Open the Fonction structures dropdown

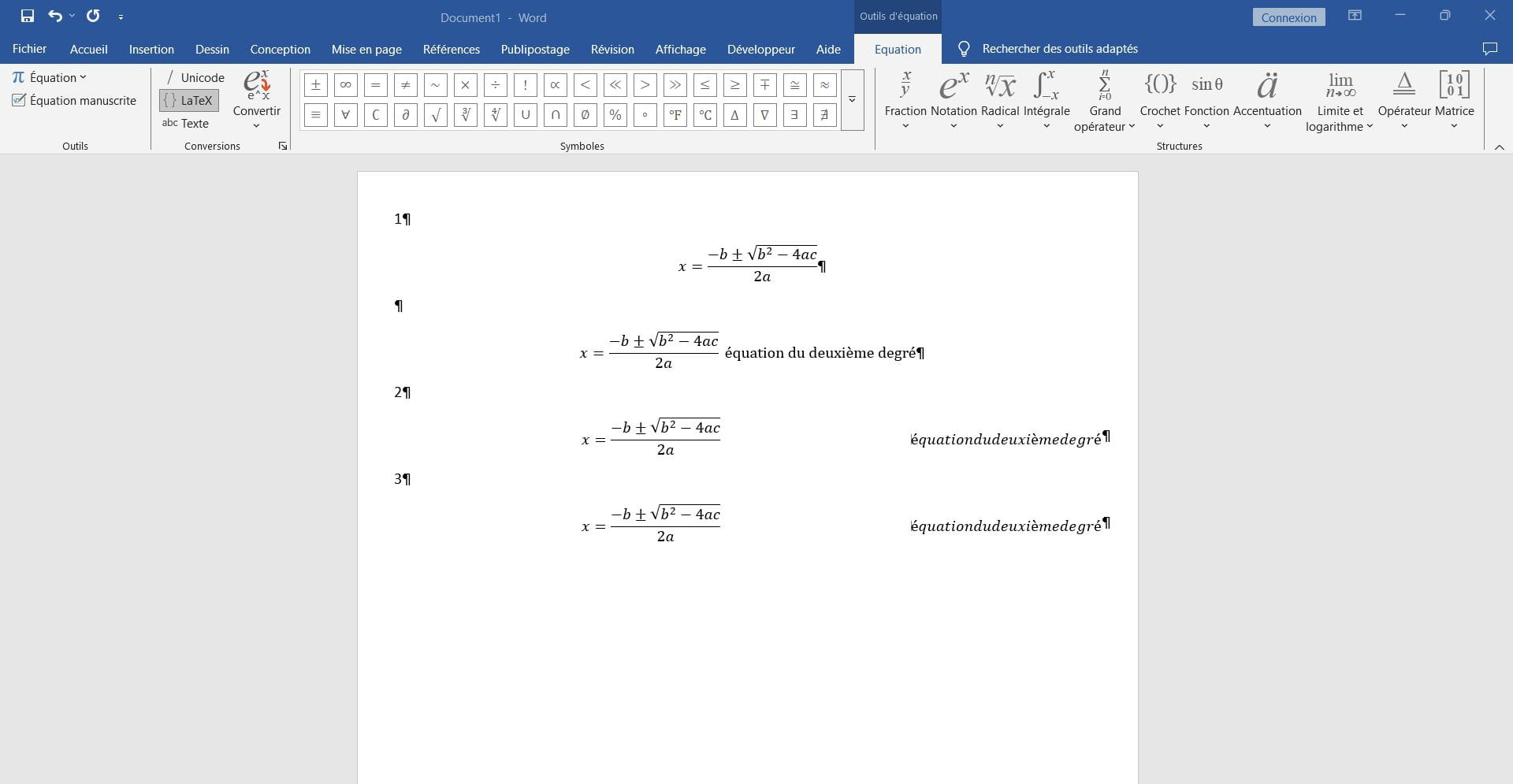click(x=1206, y=100)
